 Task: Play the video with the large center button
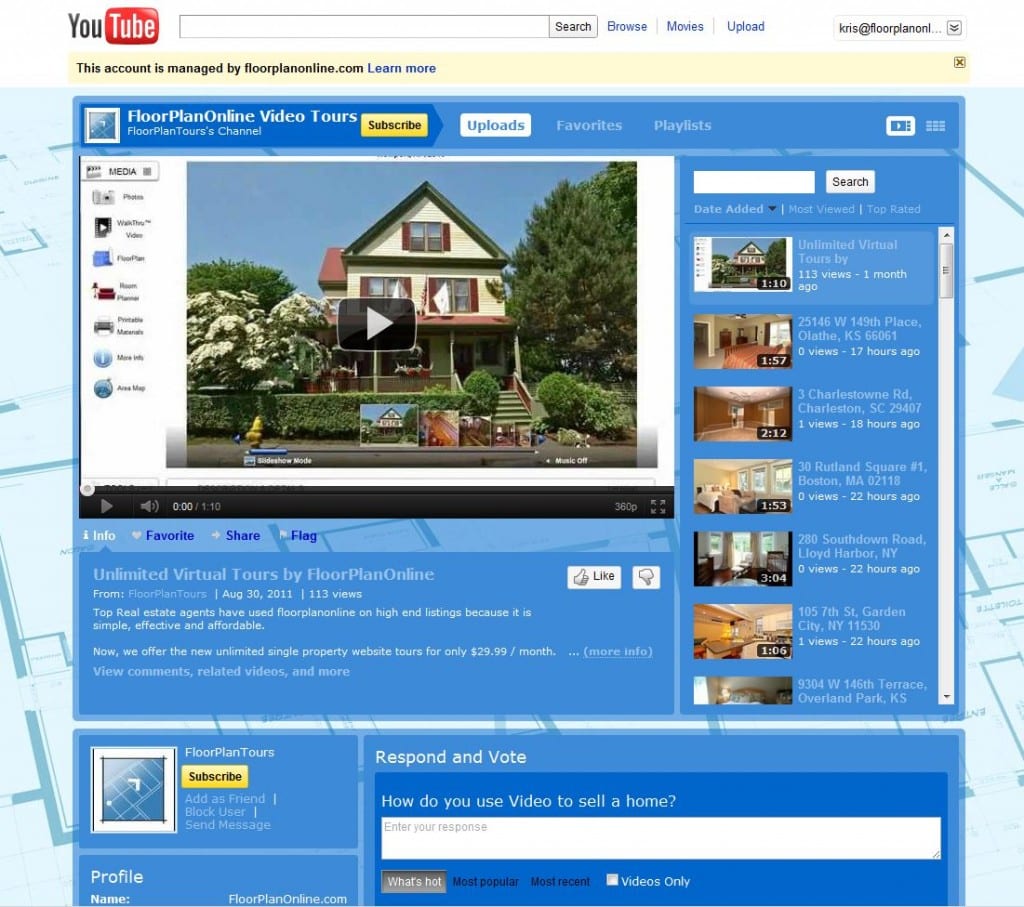click(x=377, y=324)
